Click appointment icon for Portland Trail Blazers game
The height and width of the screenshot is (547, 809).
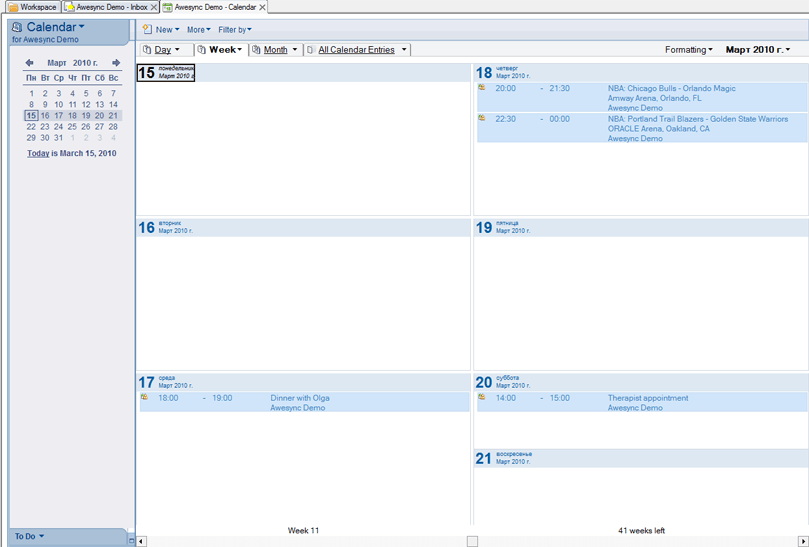pyautogui.click(x=482, y=118)
